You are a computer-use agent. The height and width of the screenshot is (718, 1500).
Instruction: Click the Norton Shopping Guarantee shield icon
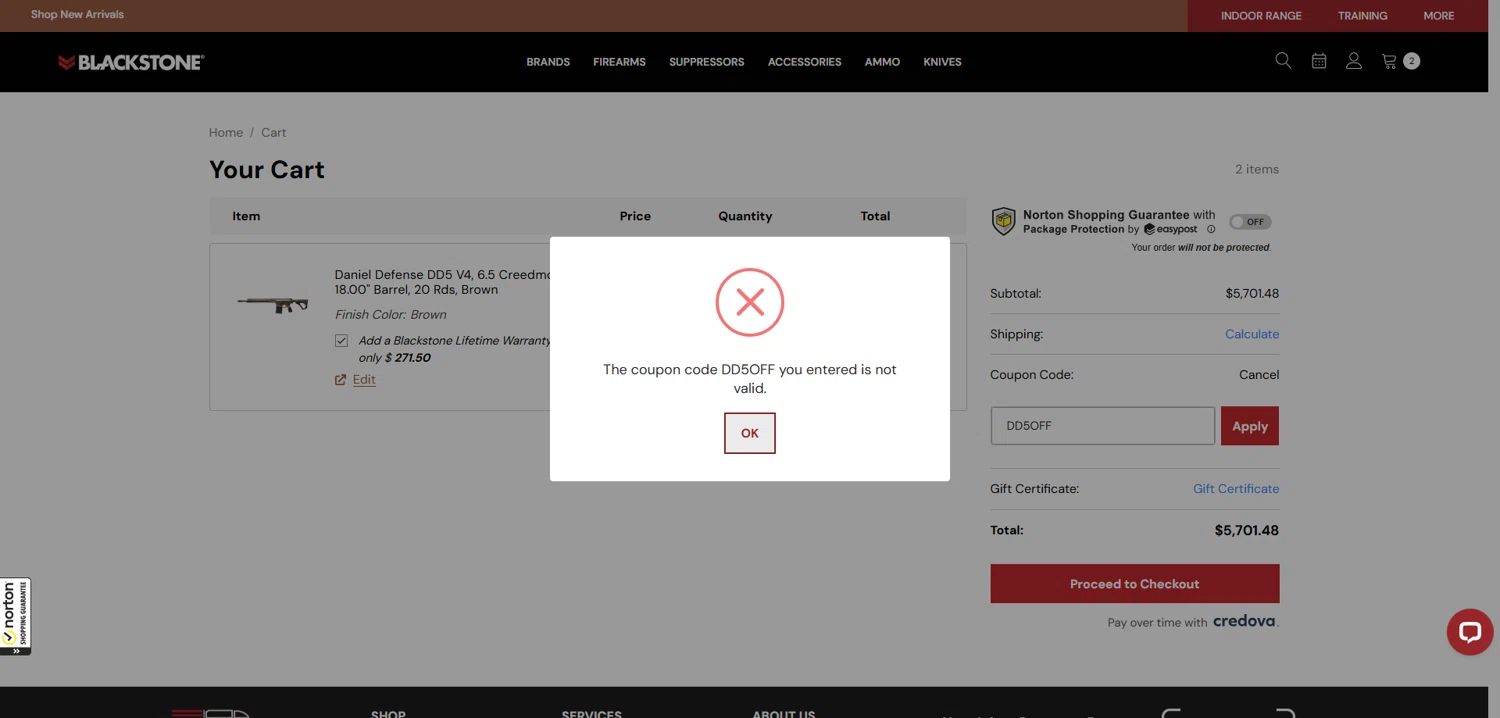tap(1003, 221)
